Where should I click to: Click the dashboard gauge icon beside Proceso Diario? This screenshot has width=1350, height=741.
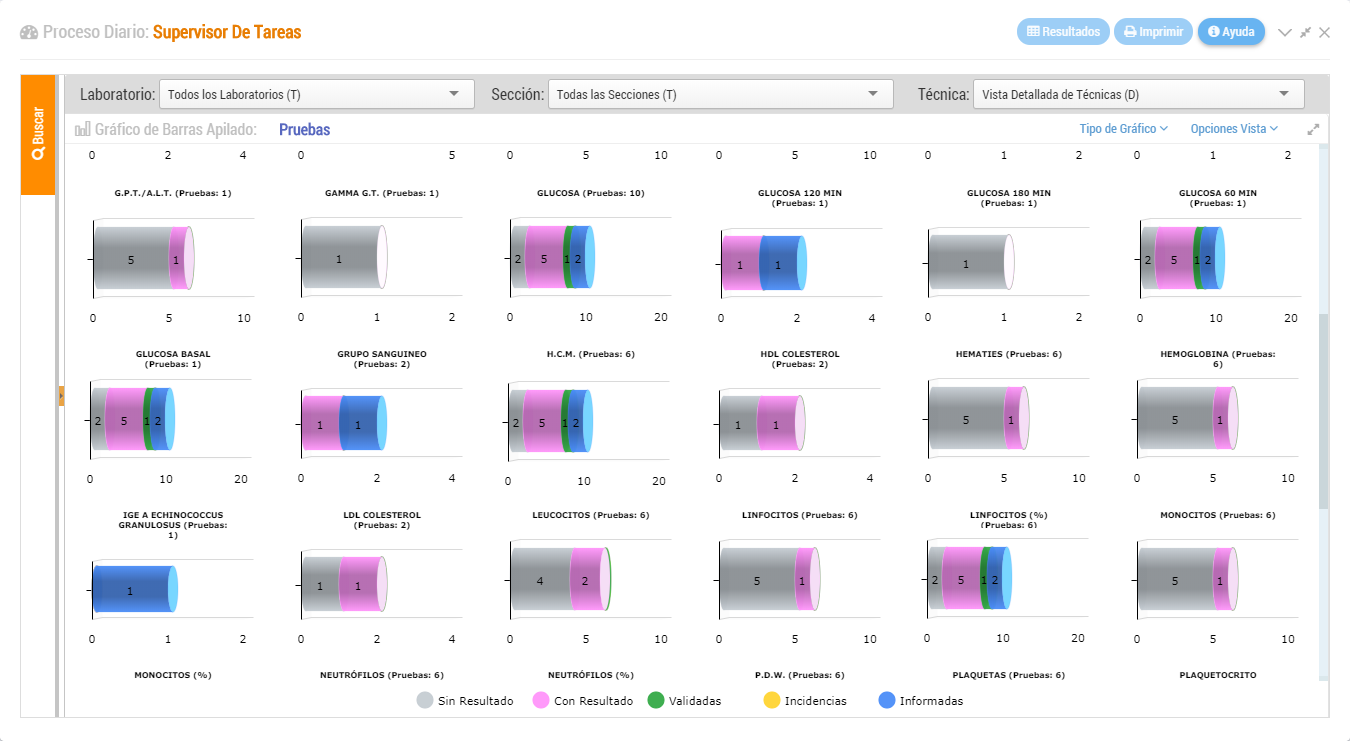point(29,32)
